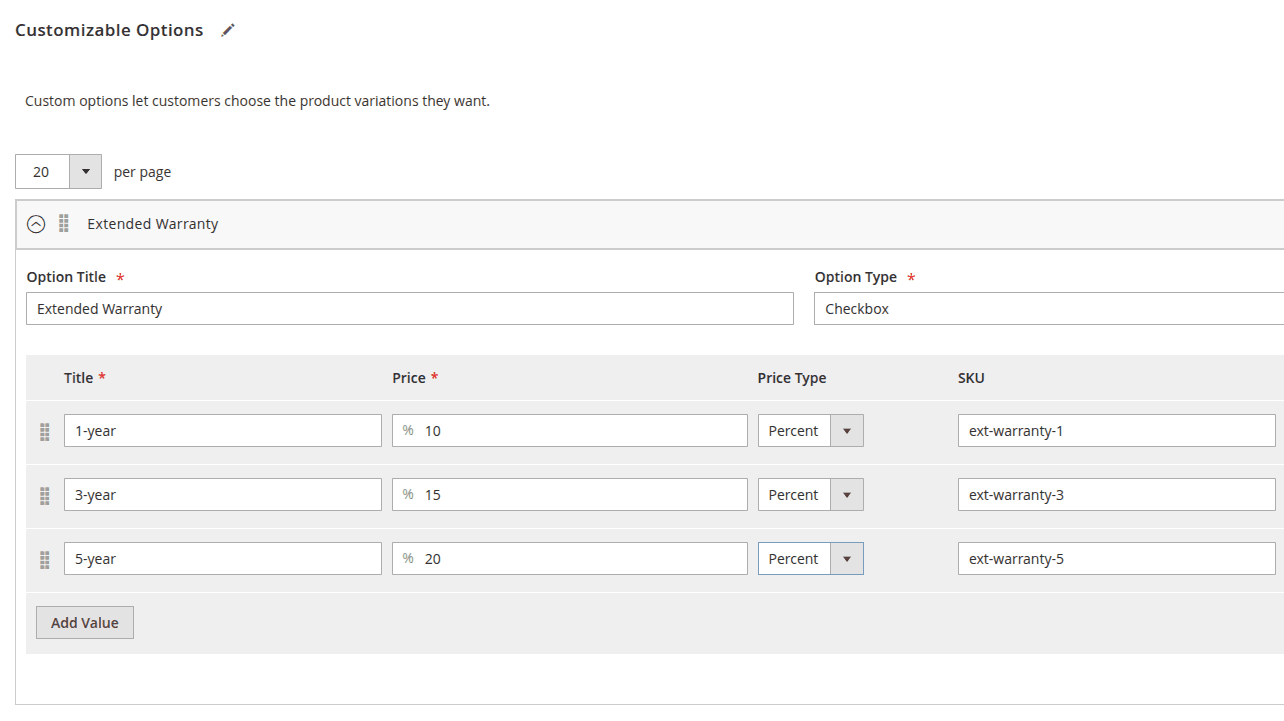Open the Price Type dropdown for the 1-year row
Viewport: 1284px width, 721px height.
click(x=849, y=430)
